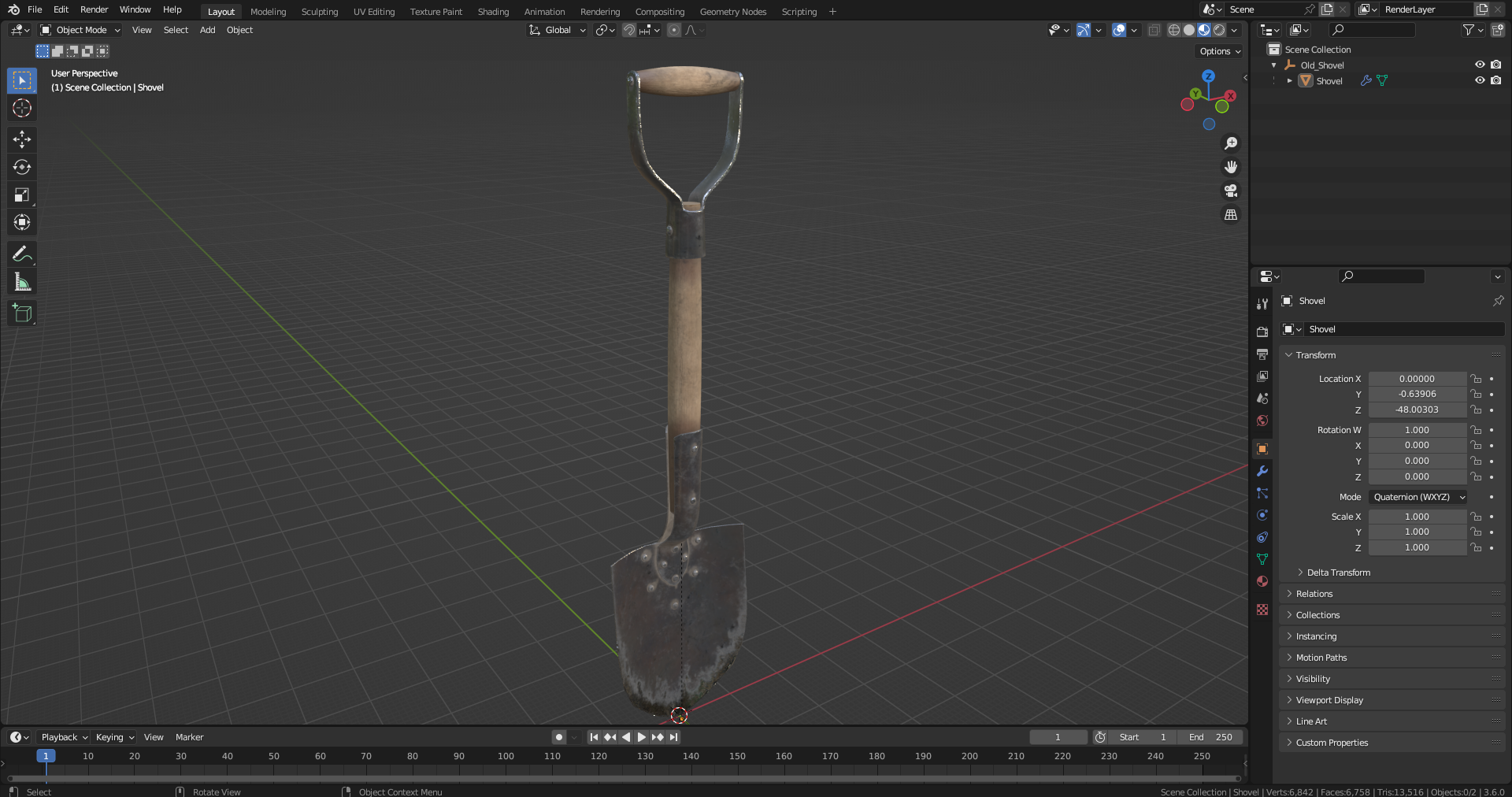The width and height of the screenshot is (1512, 797).
Task: Open the Material properties tab
Action: 1262,581
